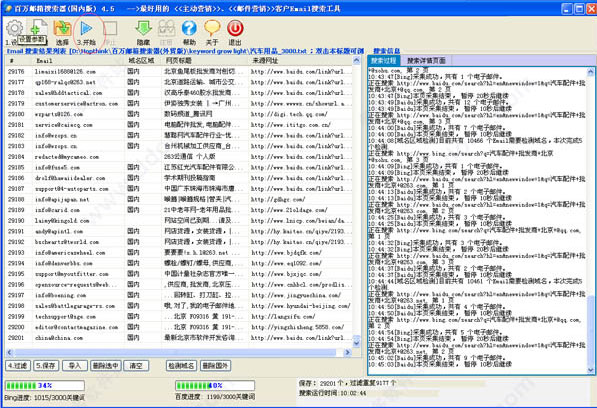Select result row number 29176
This screenshot has height=408, width=597.
pos(179,72)
